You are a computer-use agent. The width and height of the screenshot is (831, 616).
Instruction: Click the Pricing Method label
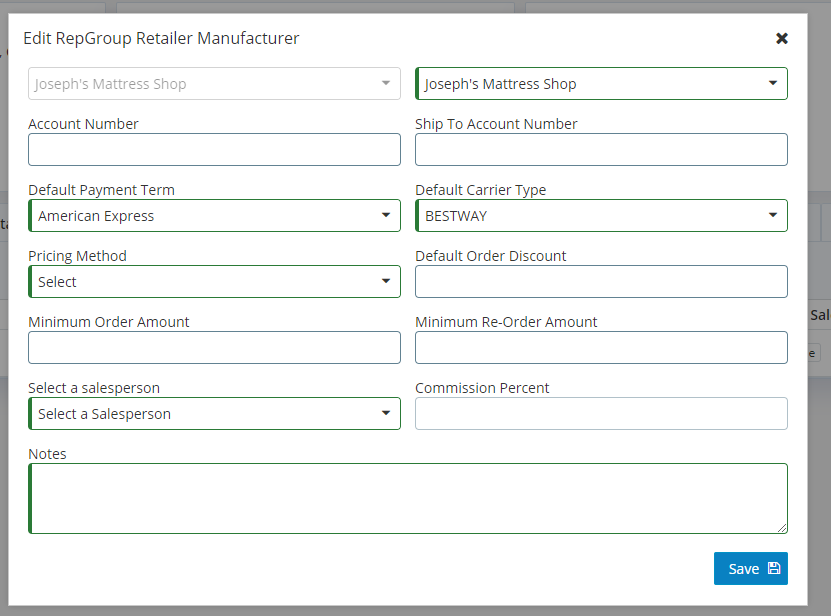click(x=77, y=256)
